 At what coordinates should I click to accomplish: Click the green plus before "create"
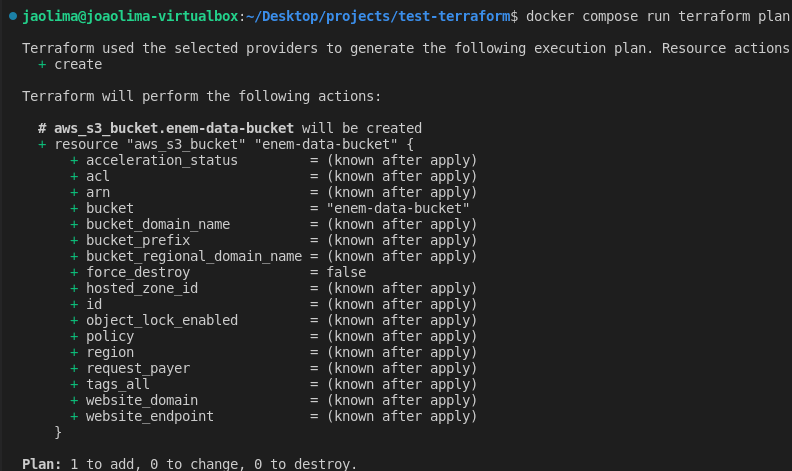42,64
